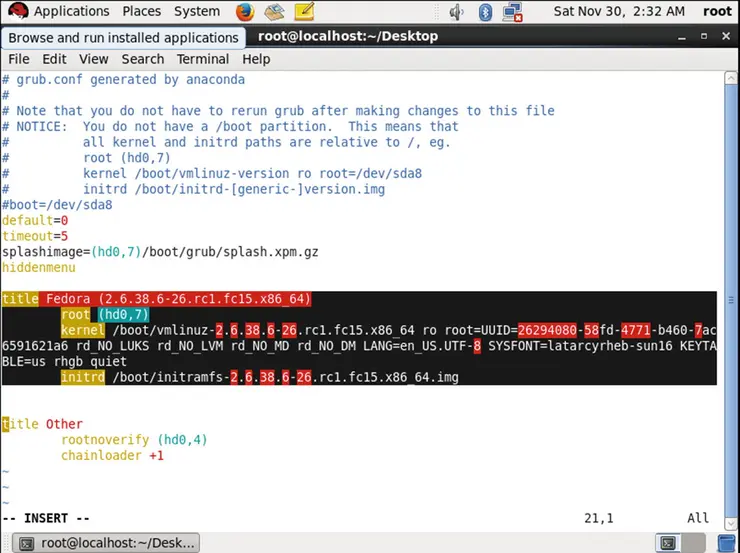Open the mail client launcher icon
This screenshot has width=740, height=553.
pos(274,12)
